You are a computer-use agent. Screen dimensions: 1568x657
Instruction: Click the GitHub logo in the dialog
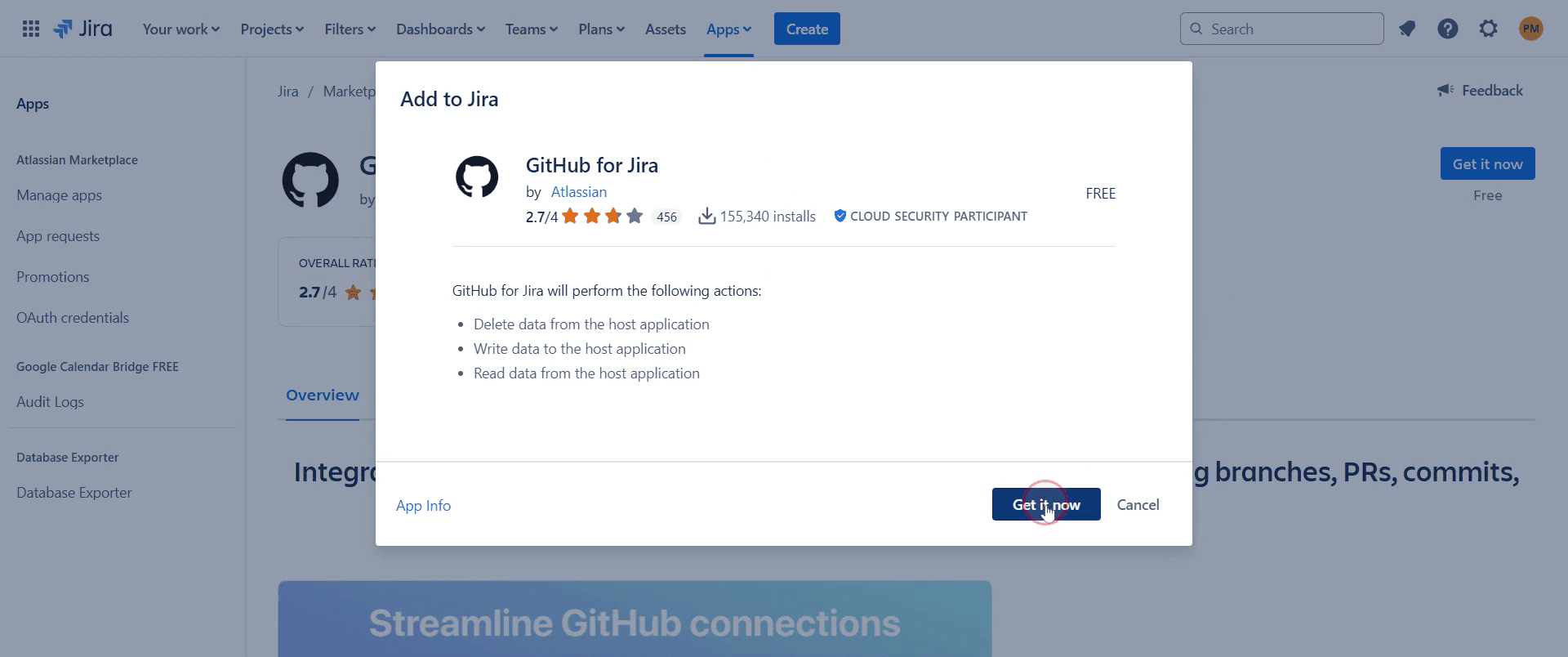click(477, 177)
